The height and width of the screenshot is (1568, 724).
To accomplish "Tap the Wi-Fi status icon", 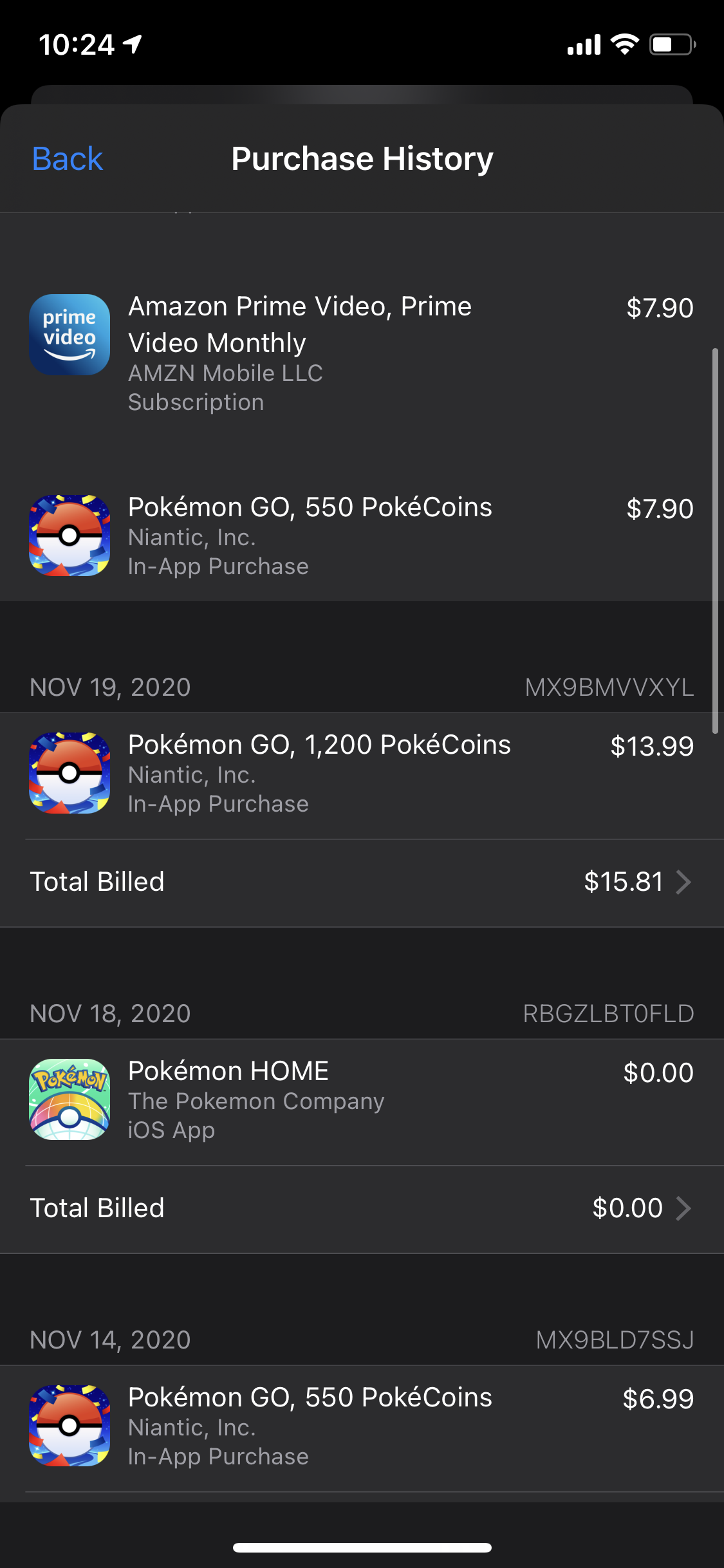I will [x=624, y=44].
